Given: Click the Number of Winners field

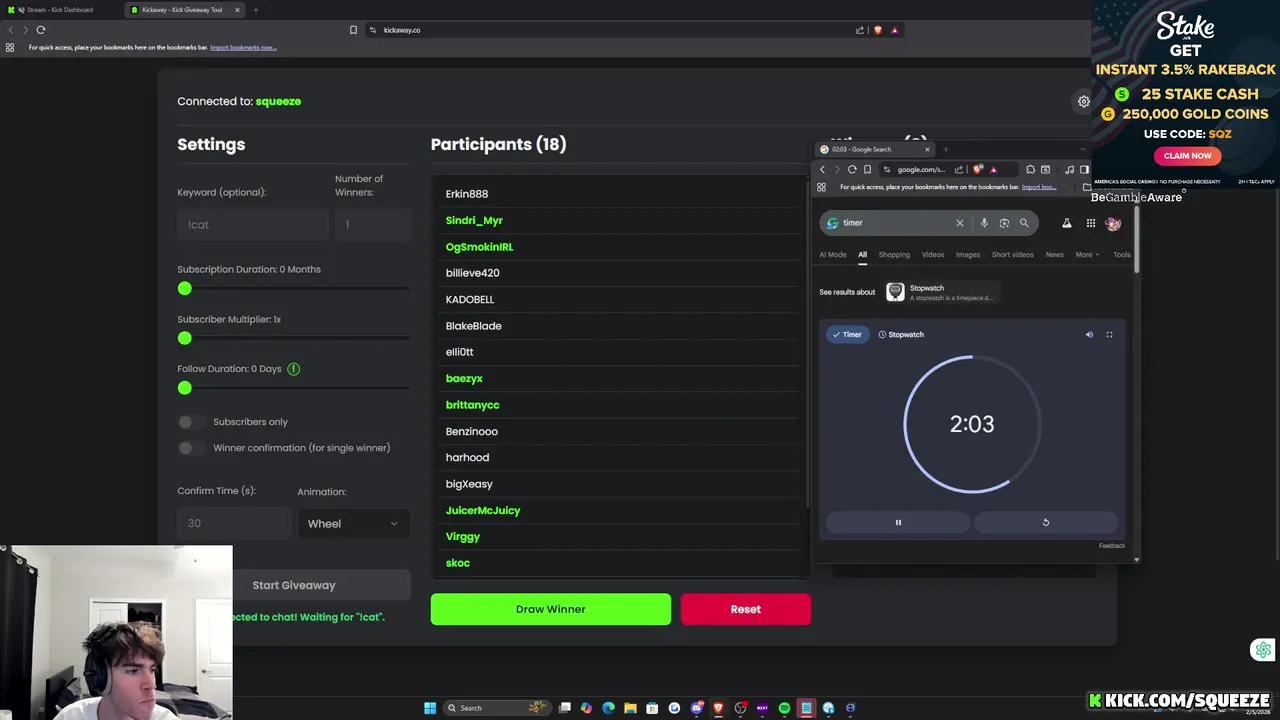Looking at the screenshot, I should (372, 225).
